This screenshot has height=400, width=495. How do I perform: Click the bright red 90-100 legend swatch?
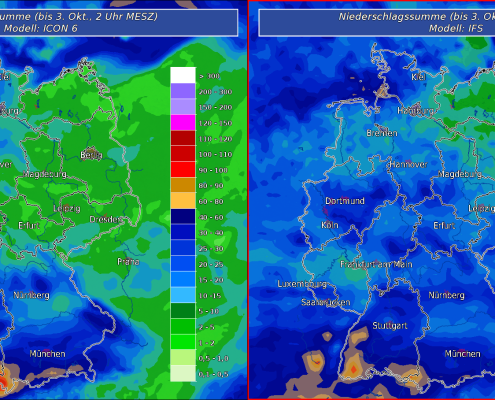(x=183, y=169)
